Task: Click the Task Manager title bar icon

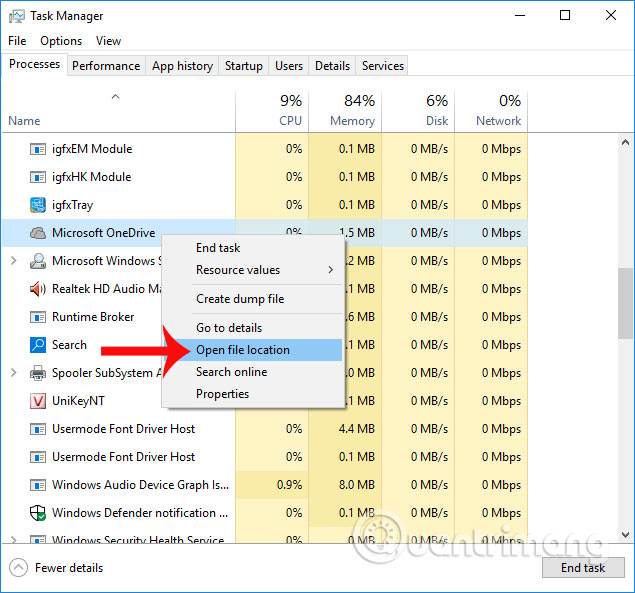Action: tap(17, 16)
